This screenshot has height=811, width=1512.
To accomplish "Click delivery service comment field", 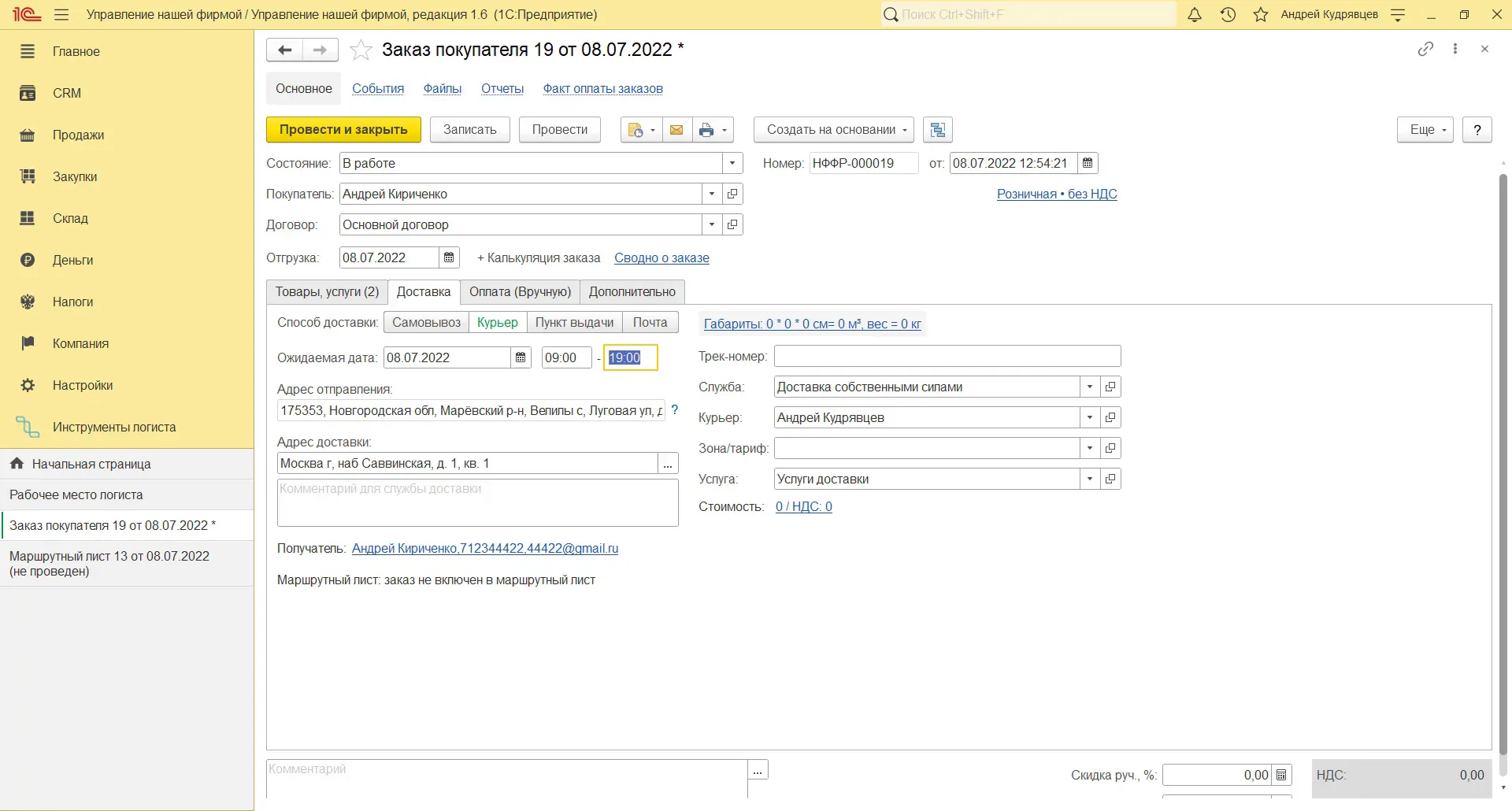I will [x=478, y=502].
